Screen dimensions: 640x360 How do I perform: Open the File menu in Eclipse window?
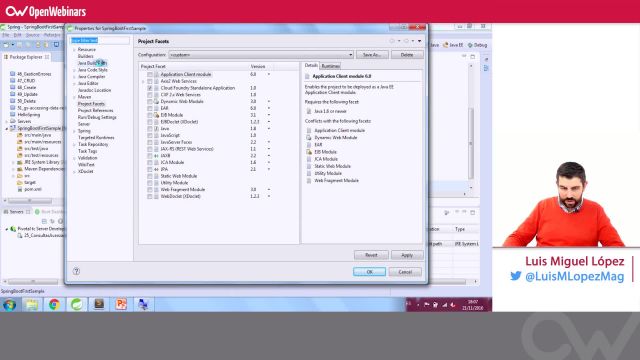[6, 35]
